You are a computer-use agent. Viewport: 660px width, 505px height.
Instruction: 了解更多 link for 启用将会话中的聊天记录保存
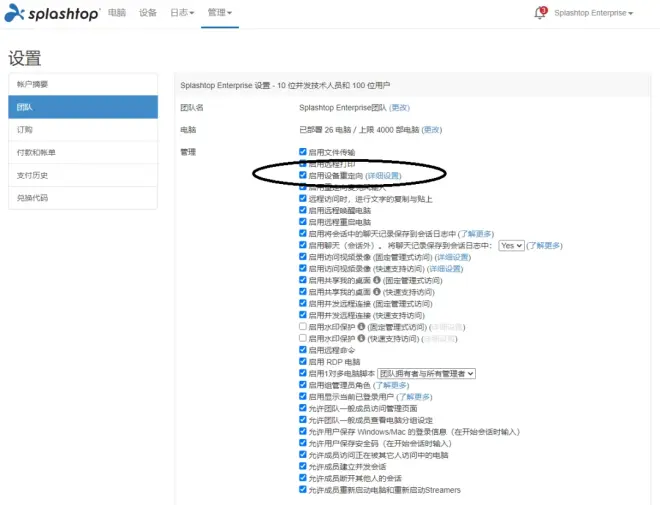(x=476, y=234)
